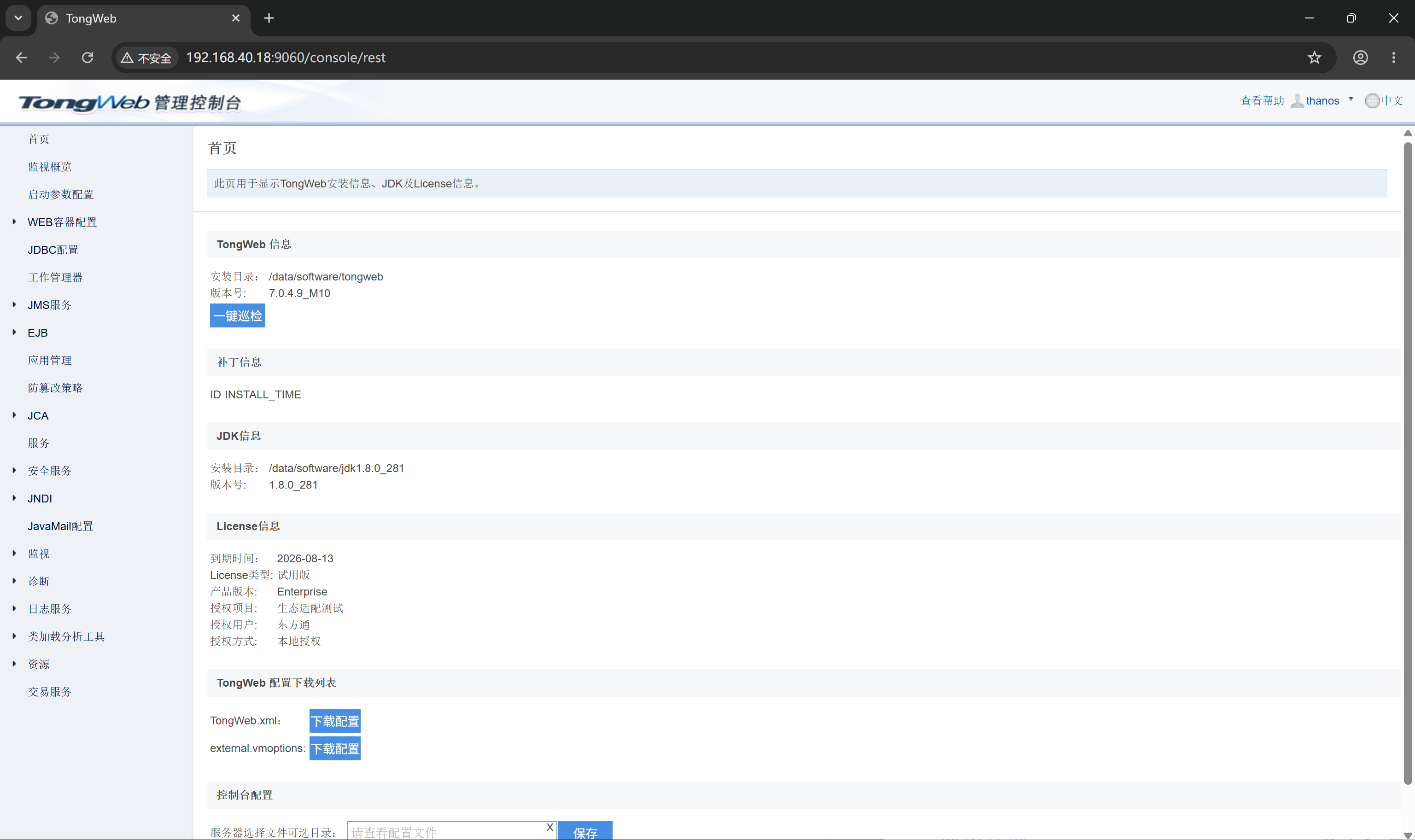Expand the JMS服务 menu arrow
The width and height of the screenshot is (1415, 840).
pos(14,304)
